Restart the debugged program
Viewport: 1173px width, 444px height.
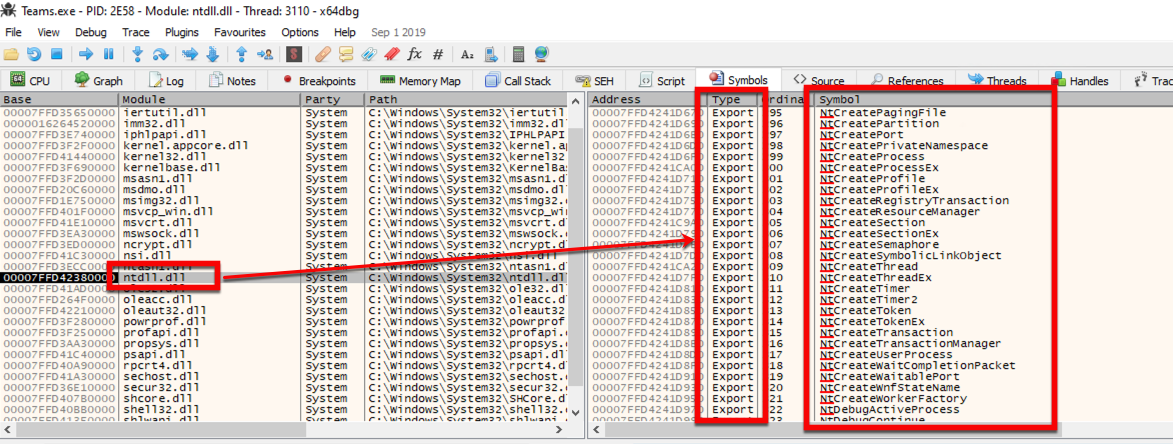[x=34, y=53]
